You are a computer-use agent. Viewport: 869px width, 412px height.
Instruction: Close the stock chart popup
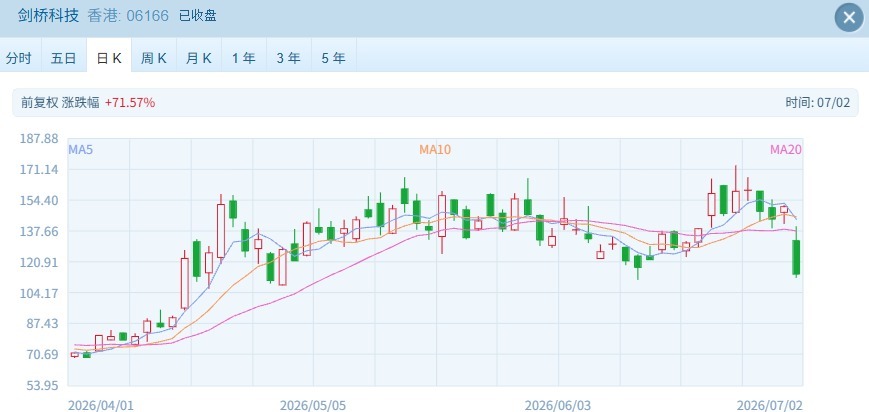coord(849,18)
